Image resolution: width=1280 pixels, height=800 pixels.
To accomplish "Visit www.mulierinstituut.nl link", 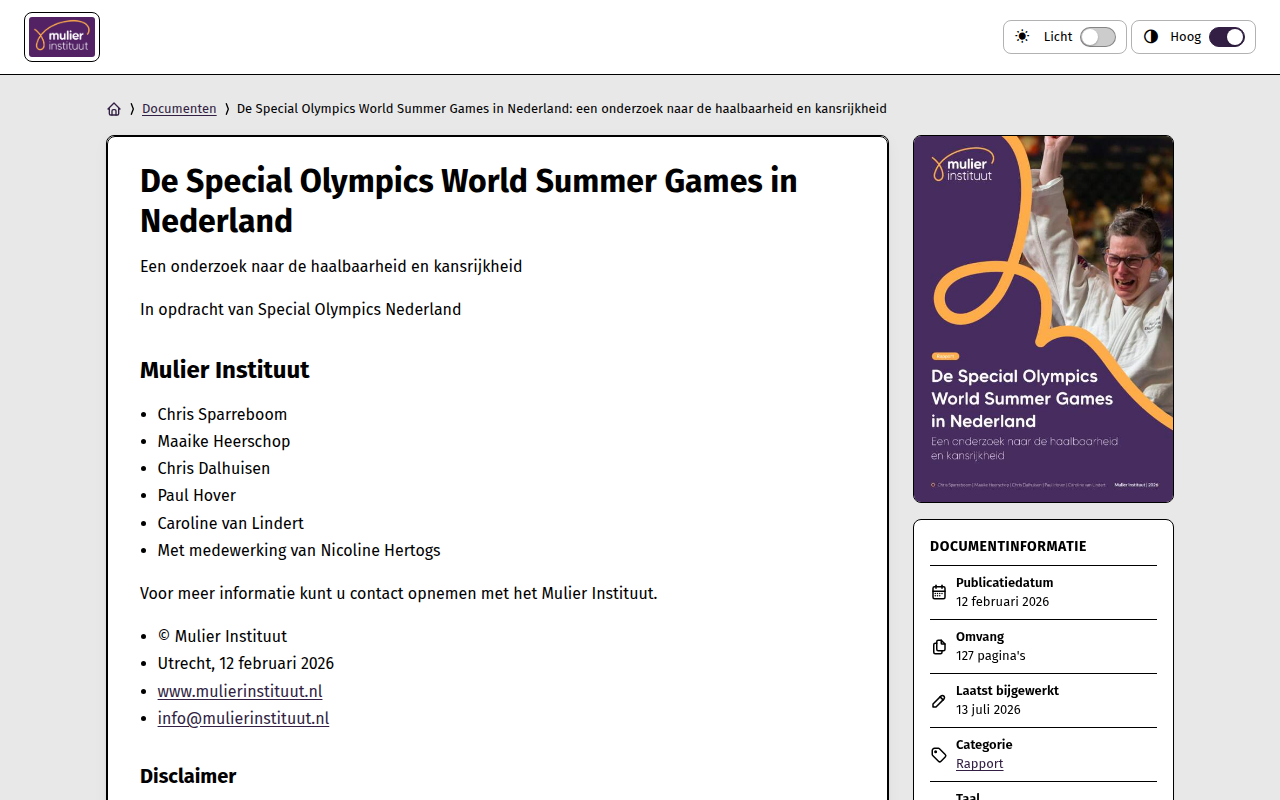I will [240, 691].
